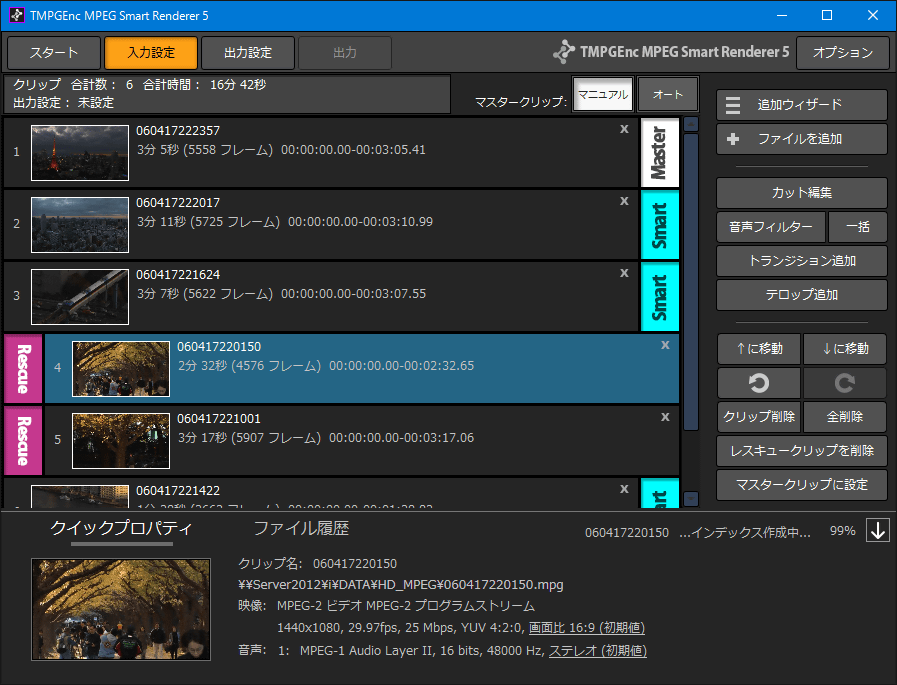Click the Rescue badge on clip 060417220150
The height and width of the screenshot is (685, 897).
click(23, 369)
